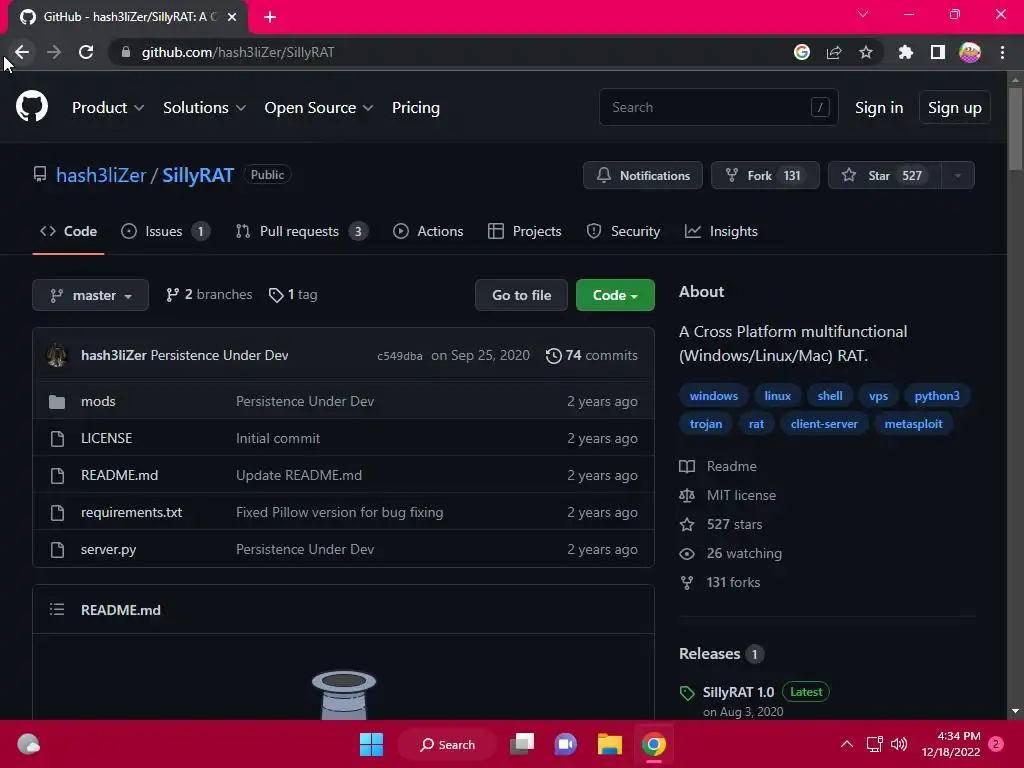Click the Notifications button
Image resolution: width=1024 pixels, height=768 pixels.
643,175
